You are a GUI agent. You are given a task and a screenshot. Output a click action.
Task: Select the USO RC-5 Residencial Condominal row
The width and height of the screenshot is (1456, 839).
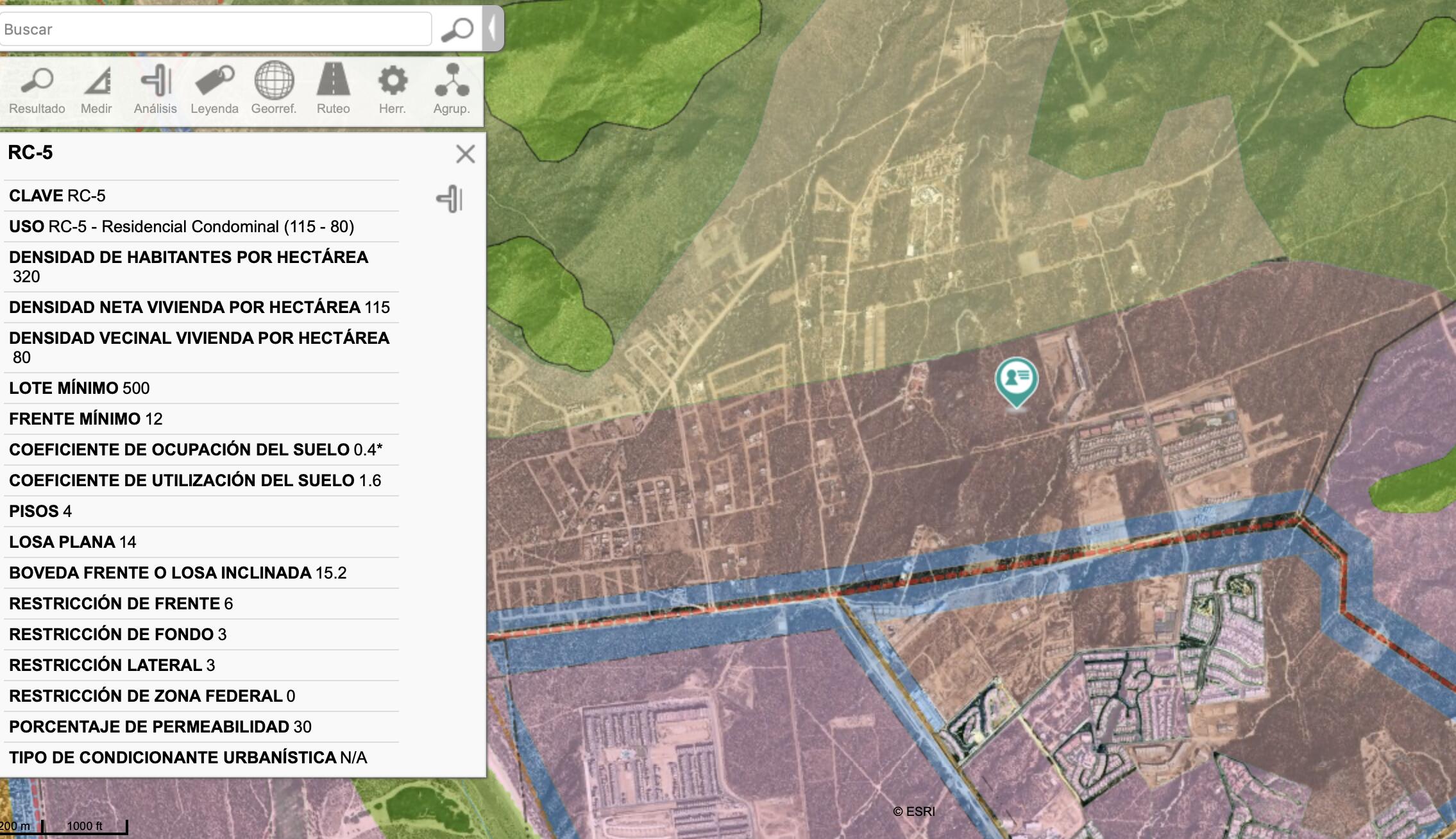coord(201,226)
